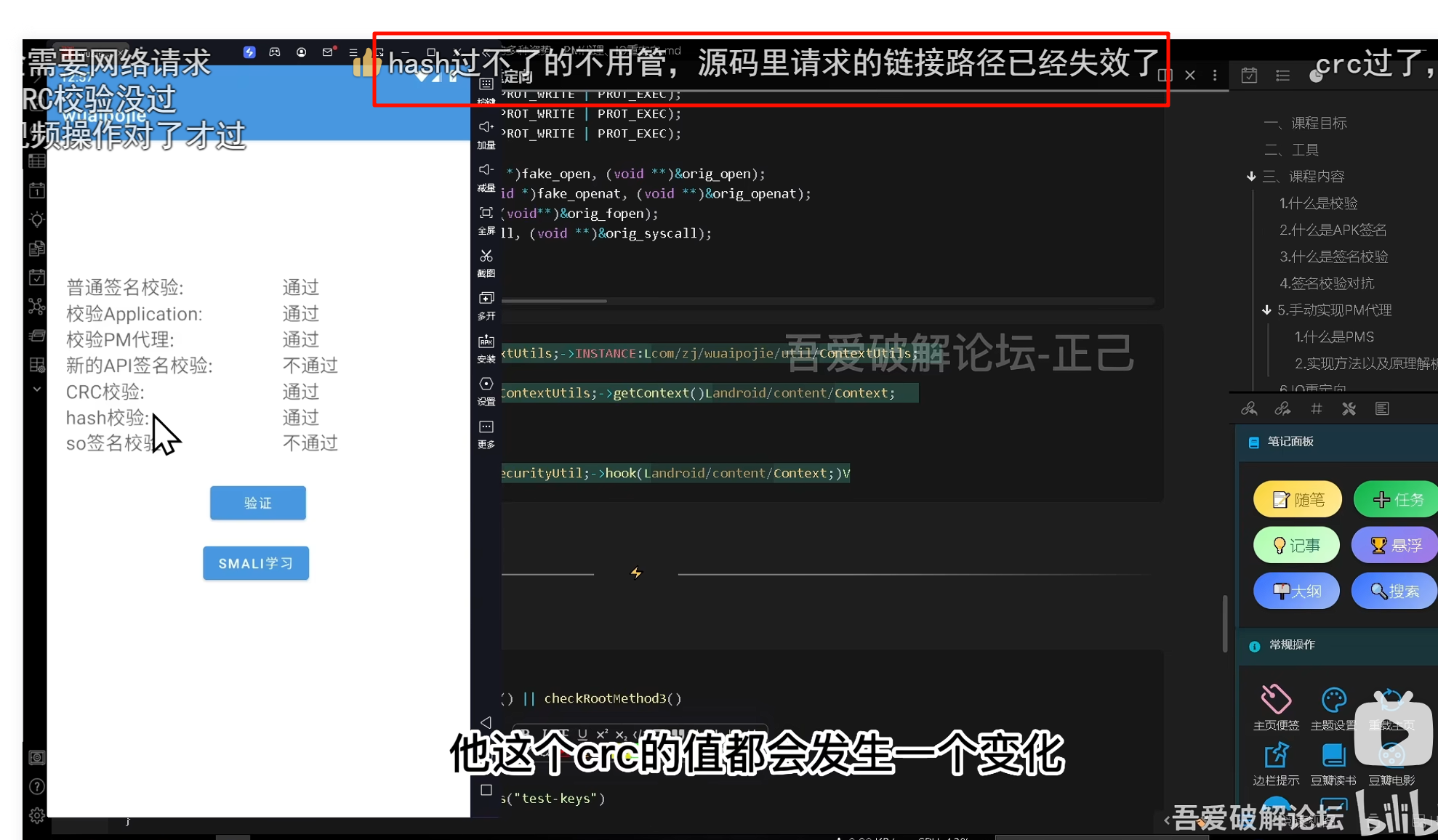Open emulator 设置 settings
This screenshot has width=1438, height=840.
(x=486, y=391)
